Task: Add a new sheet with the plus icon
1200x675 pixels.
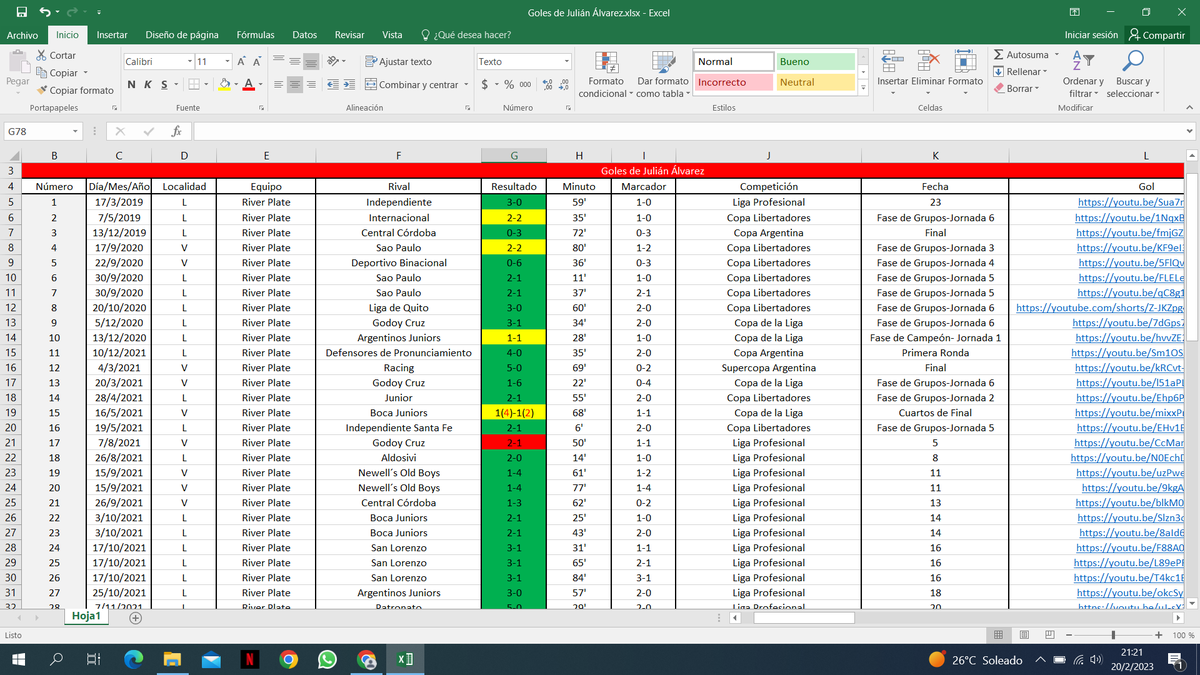Action: (135, 618)
